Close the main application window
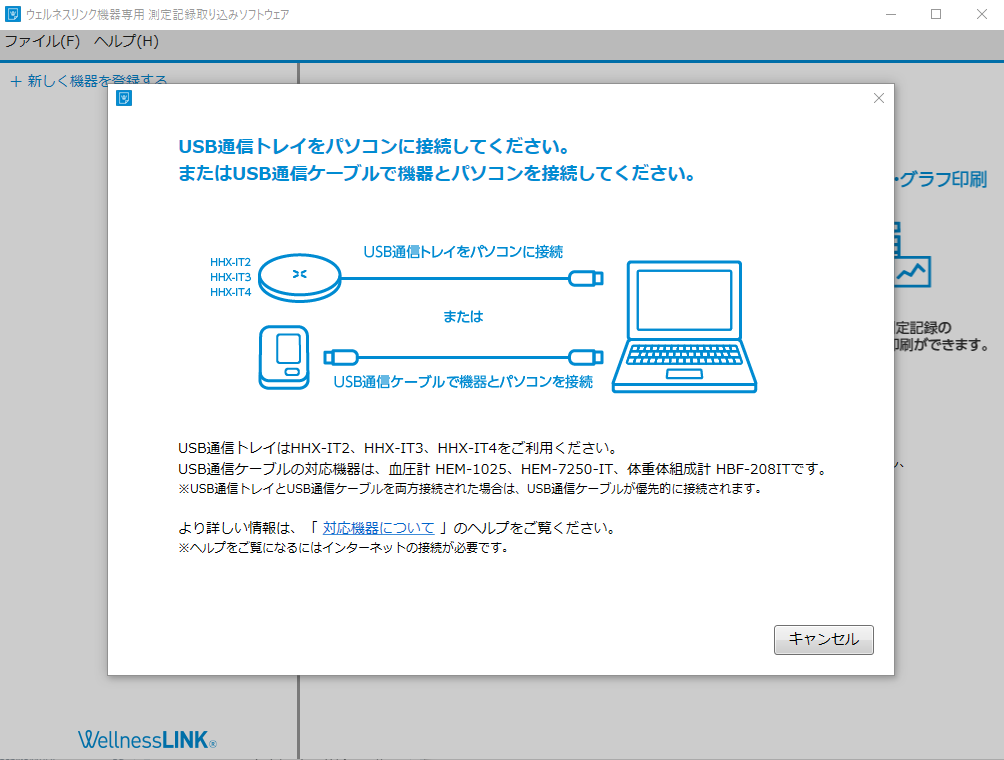1004x760 pixels. (982, 14)
